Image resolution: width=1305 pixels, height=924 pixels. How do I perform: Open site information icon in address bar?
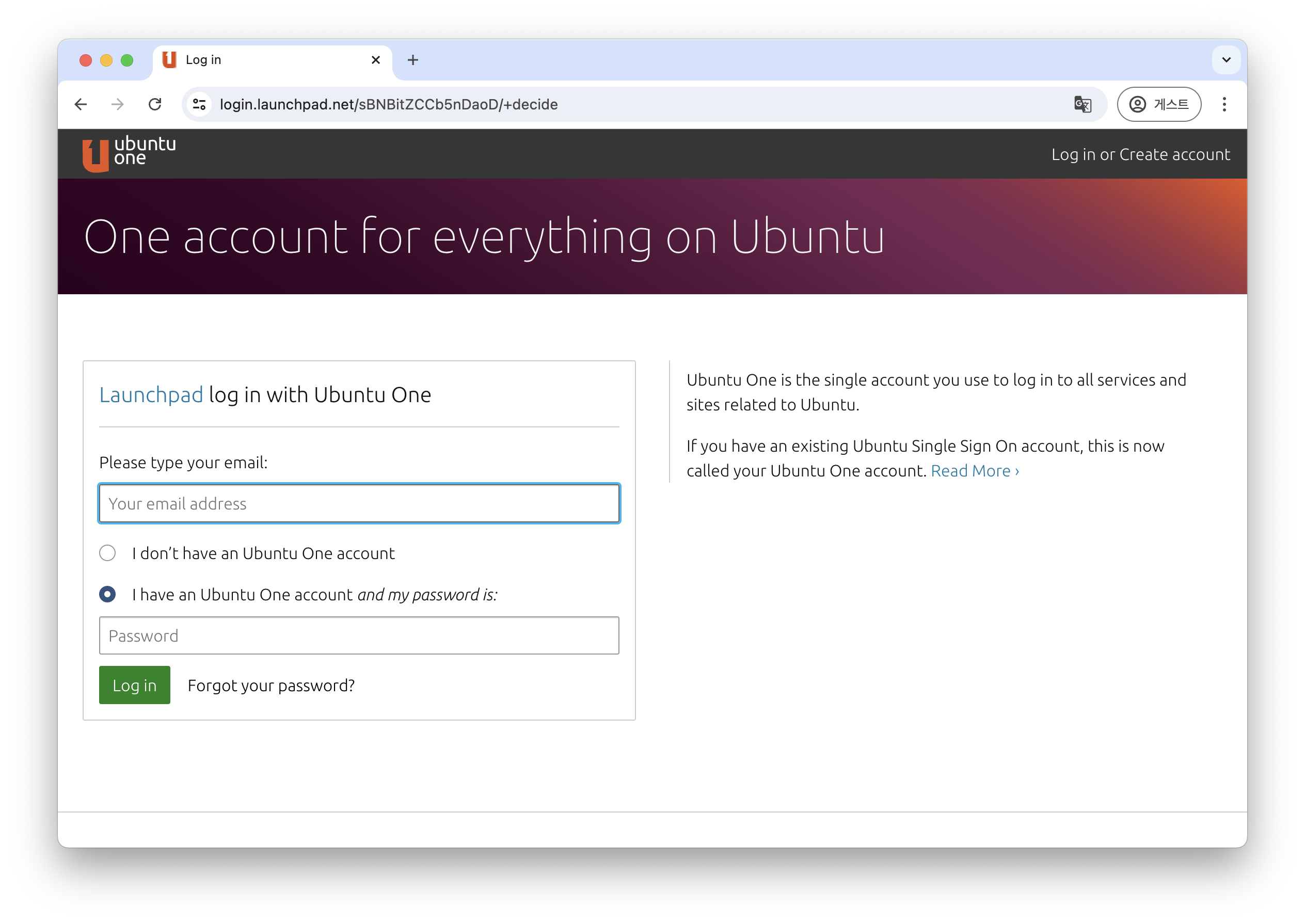(199, 104)
